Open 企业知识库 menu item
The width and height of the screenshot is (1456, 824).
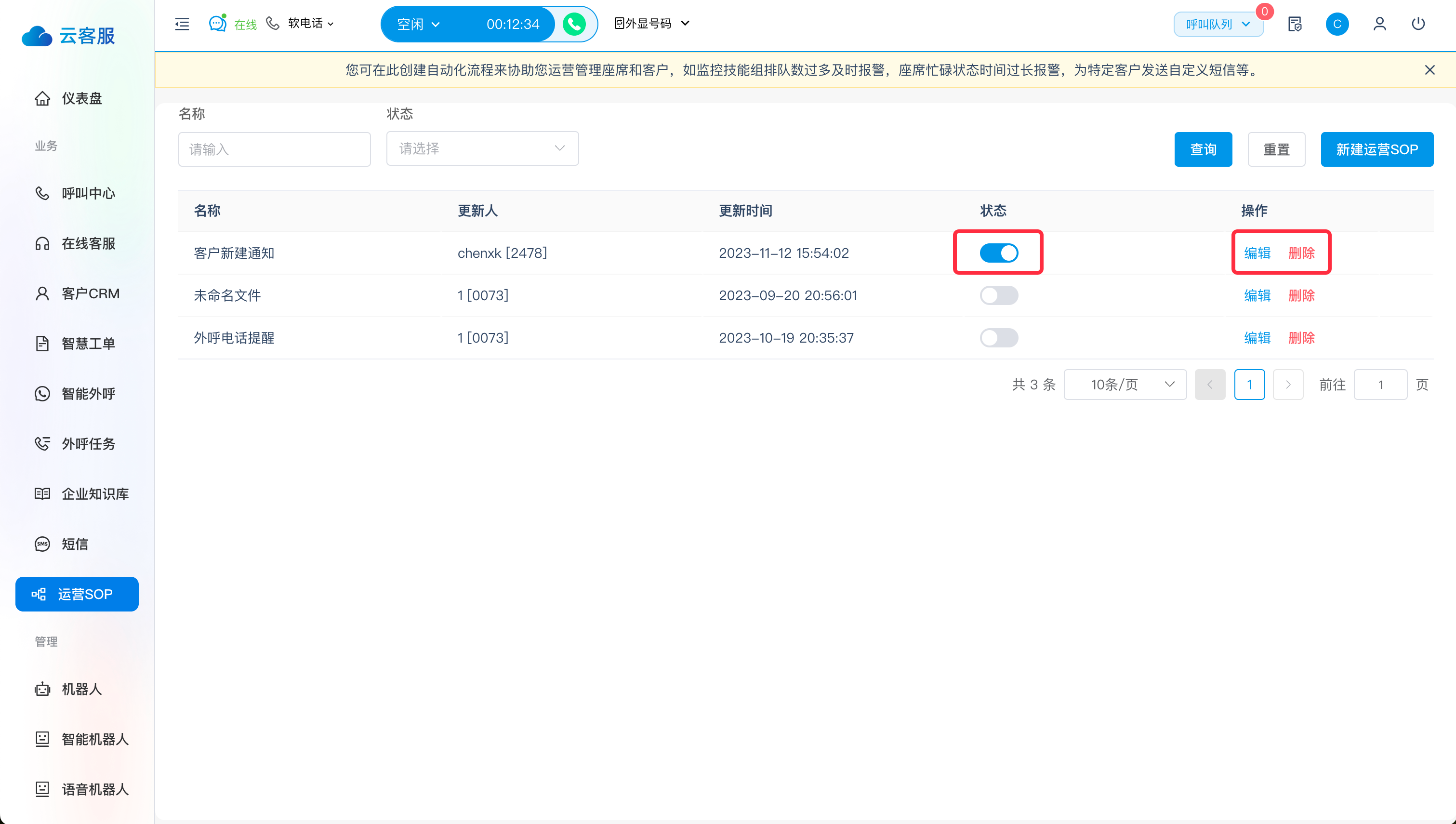77,494
